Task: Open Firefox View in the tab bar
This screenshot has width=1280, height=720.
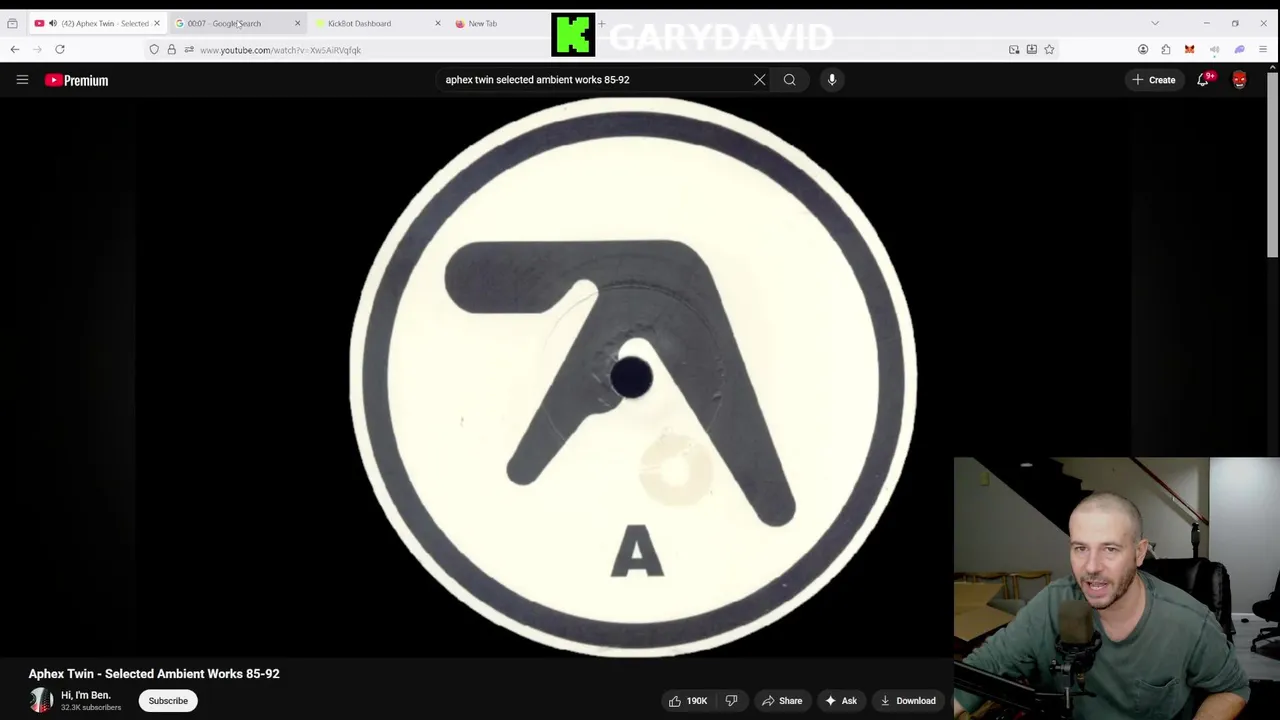Action: [x=12, y=23]
